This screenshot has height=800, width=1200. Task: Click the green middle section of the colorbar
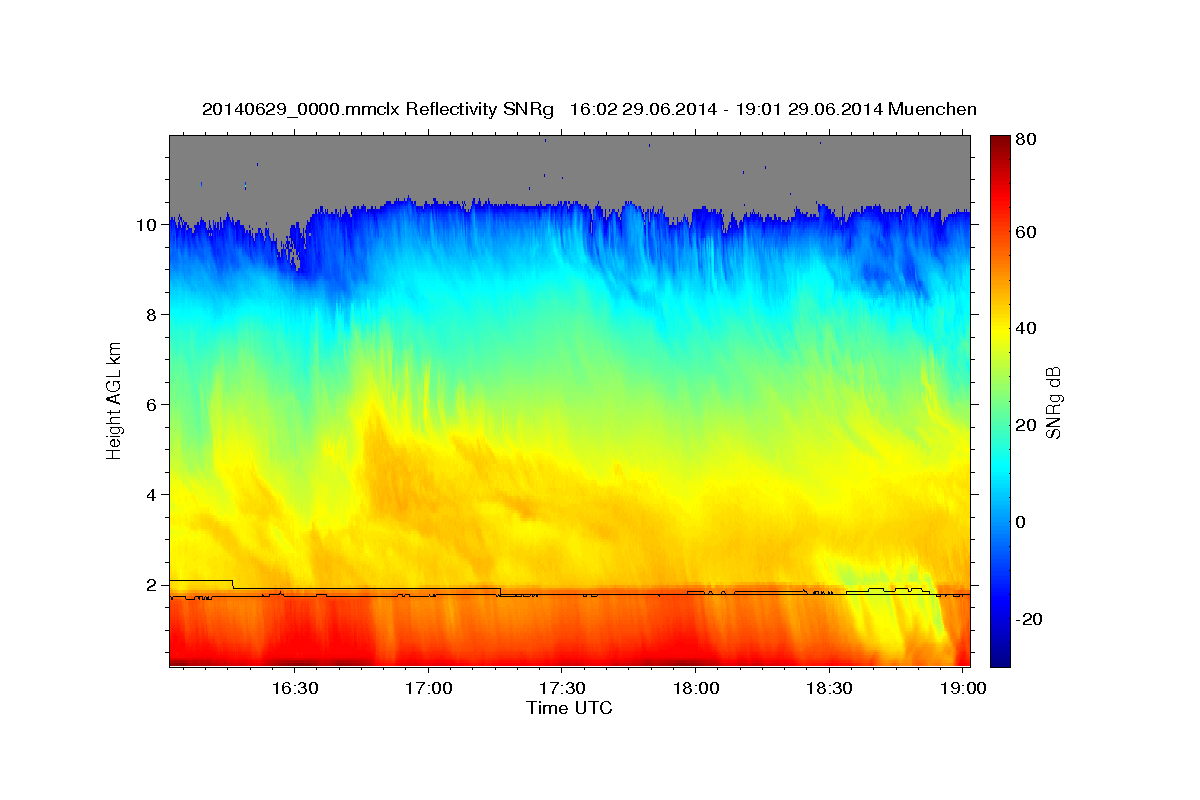coord(1000,400)
